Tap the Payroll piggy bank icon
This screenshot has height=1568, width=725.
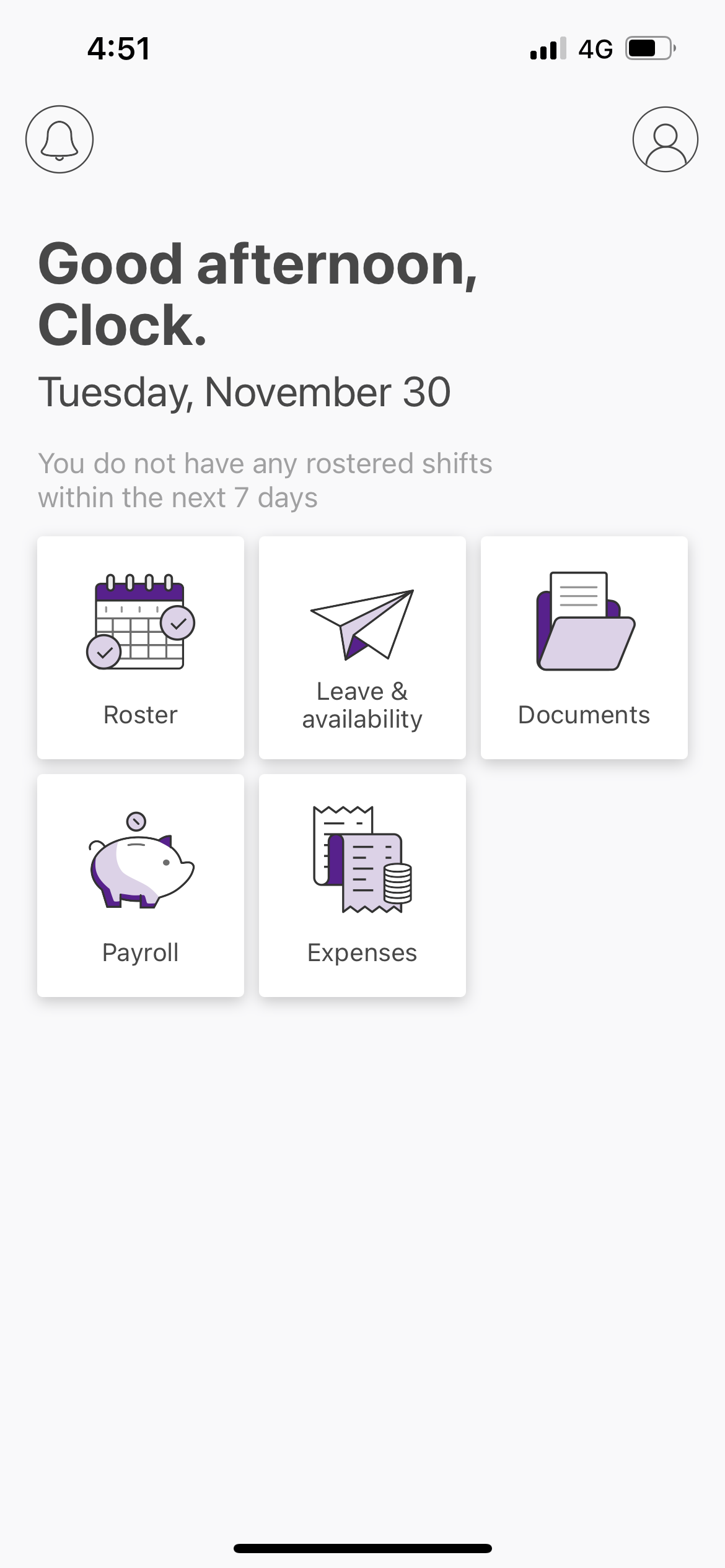coord(141,861)
